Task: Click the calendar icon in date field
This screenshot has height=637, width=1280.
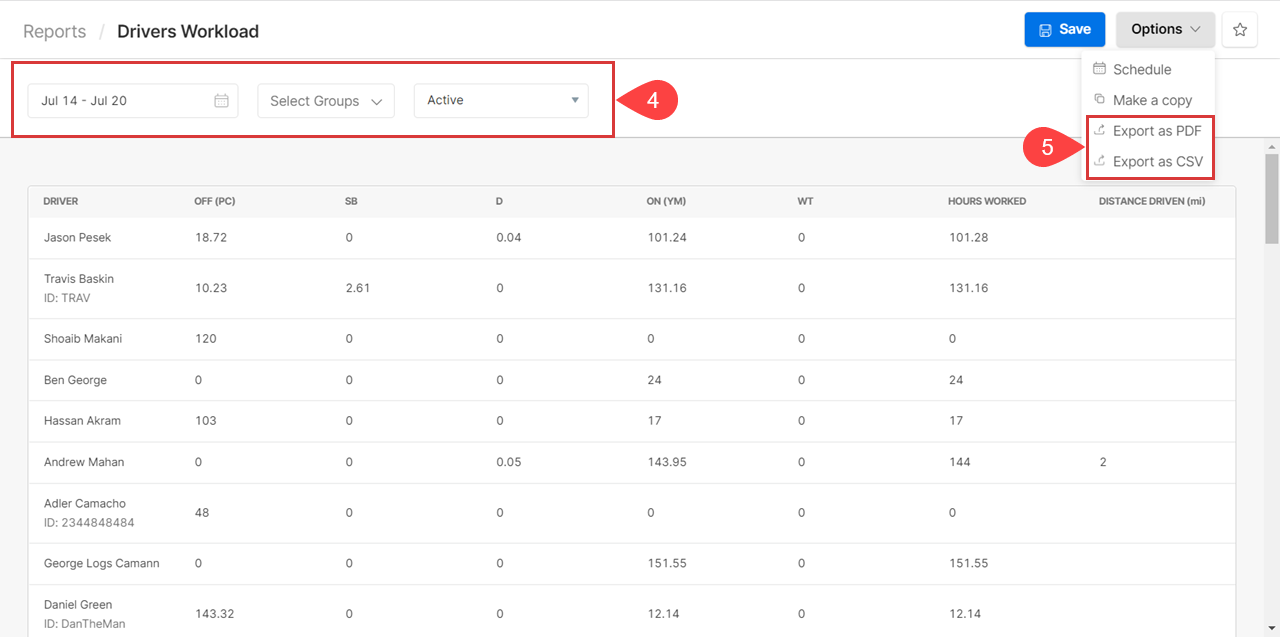Action: coord(221,101)
